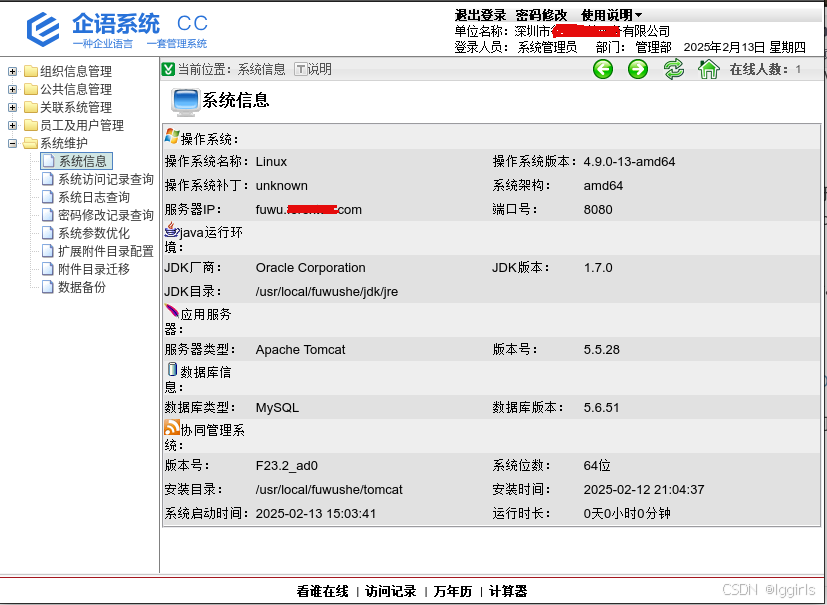Open the 计算器 footer link
827x605 pixels.
[x=508, y=591]
